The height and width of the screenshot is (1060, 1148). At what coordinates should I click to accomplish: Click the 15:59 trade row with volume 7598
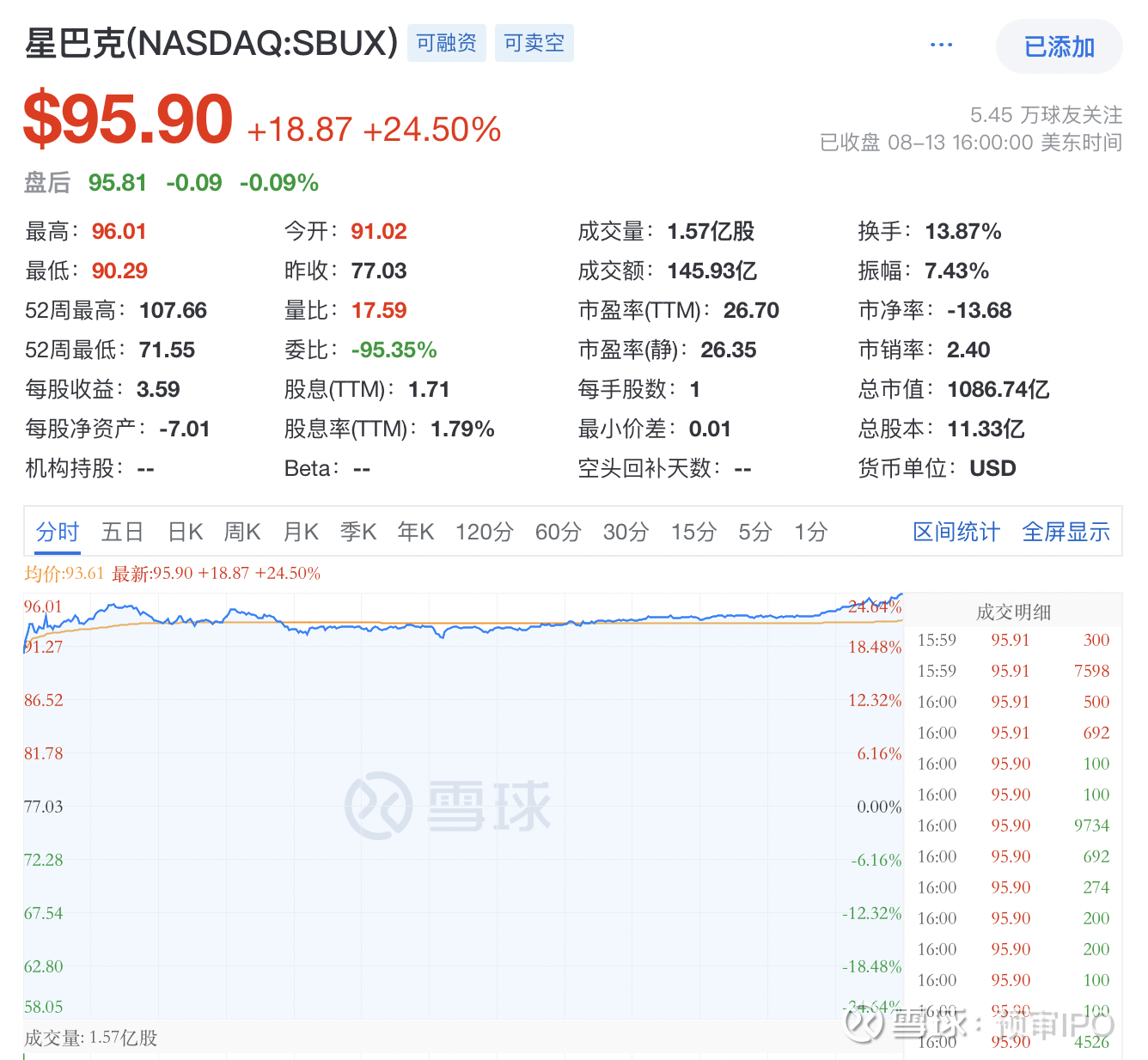(1014, 671)
